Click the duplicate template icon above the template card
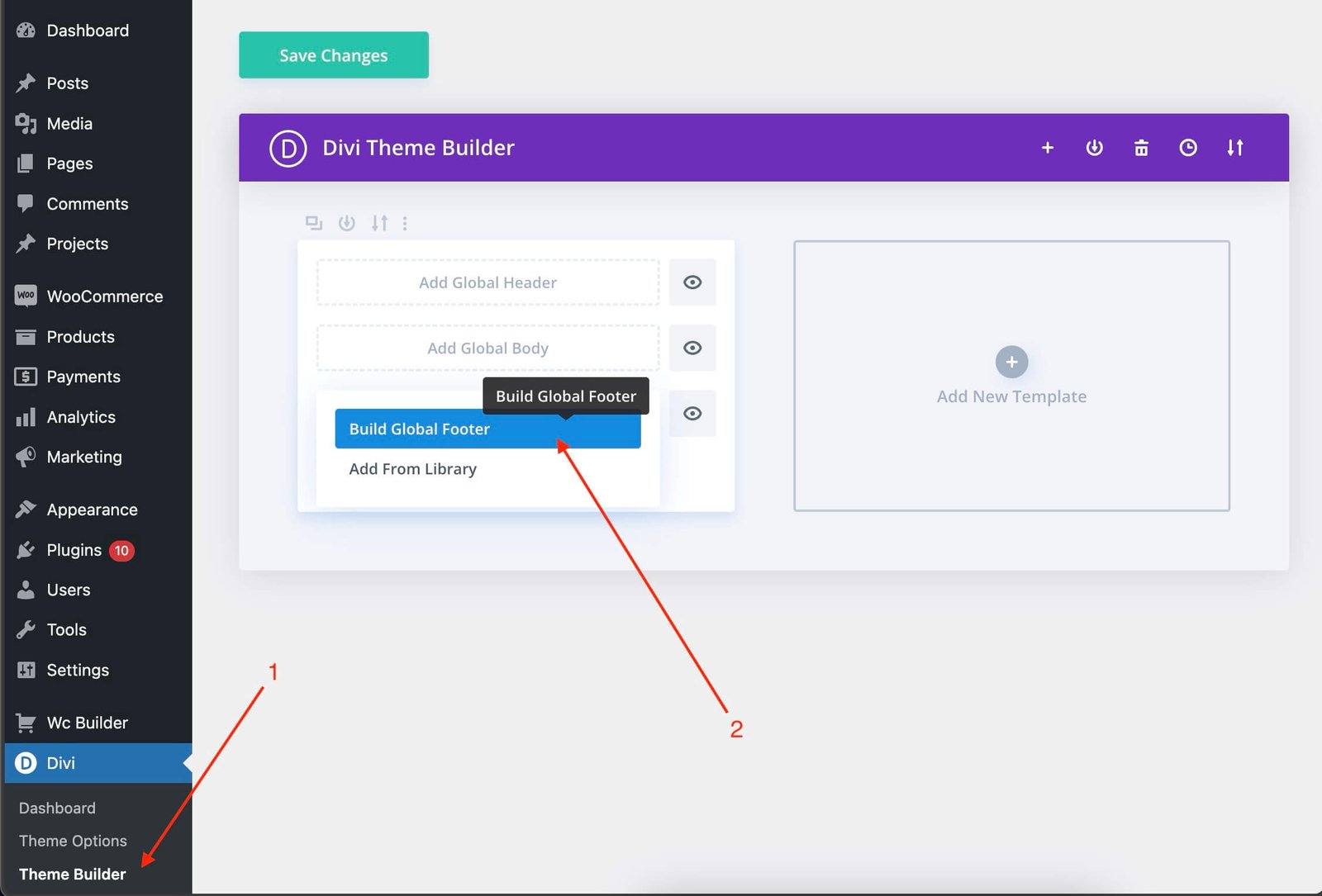This screenshot has height=896, width=1322. [314, 223]
